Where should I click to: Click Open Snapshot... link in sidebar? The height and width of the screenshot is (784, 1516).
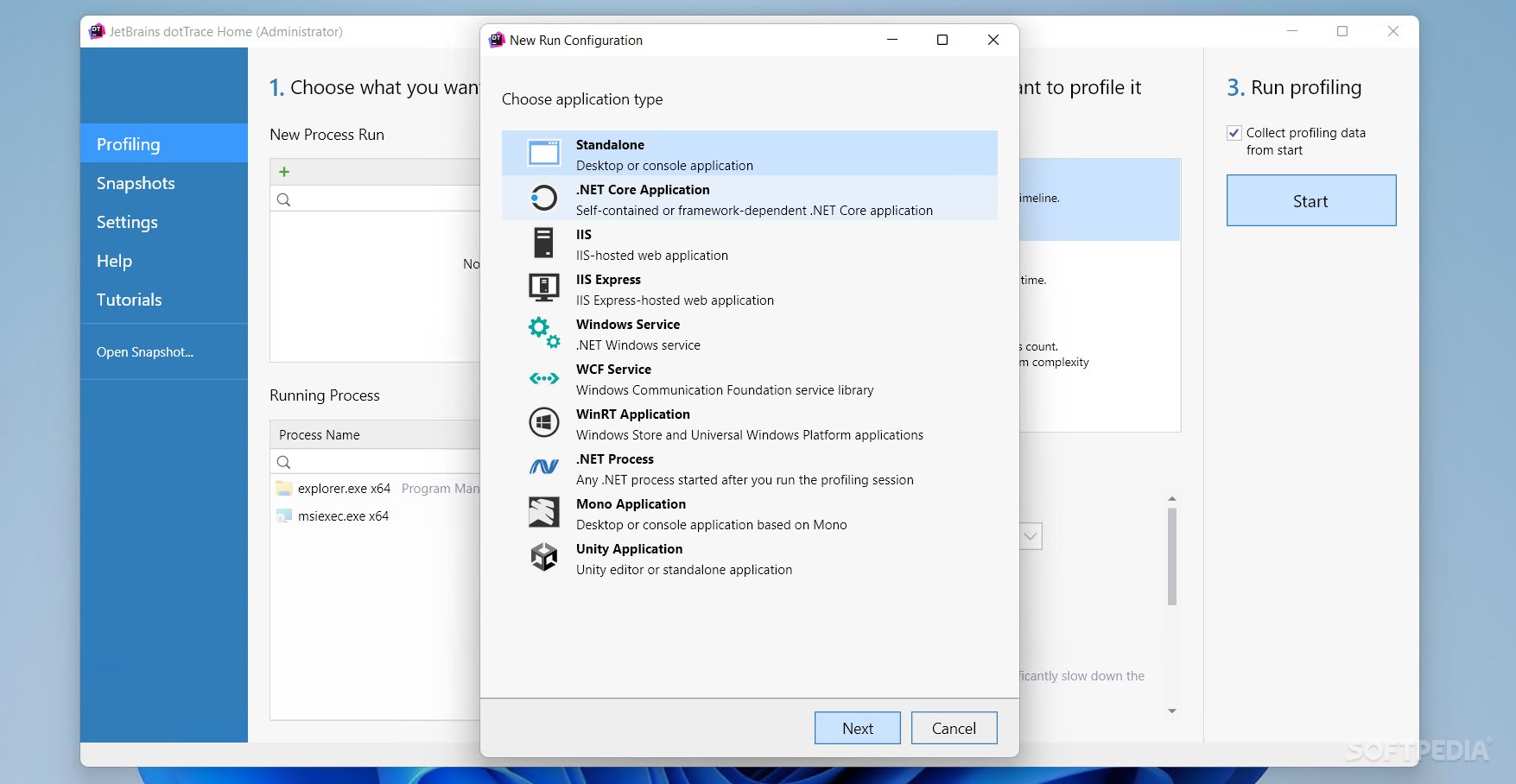[145, 352]
